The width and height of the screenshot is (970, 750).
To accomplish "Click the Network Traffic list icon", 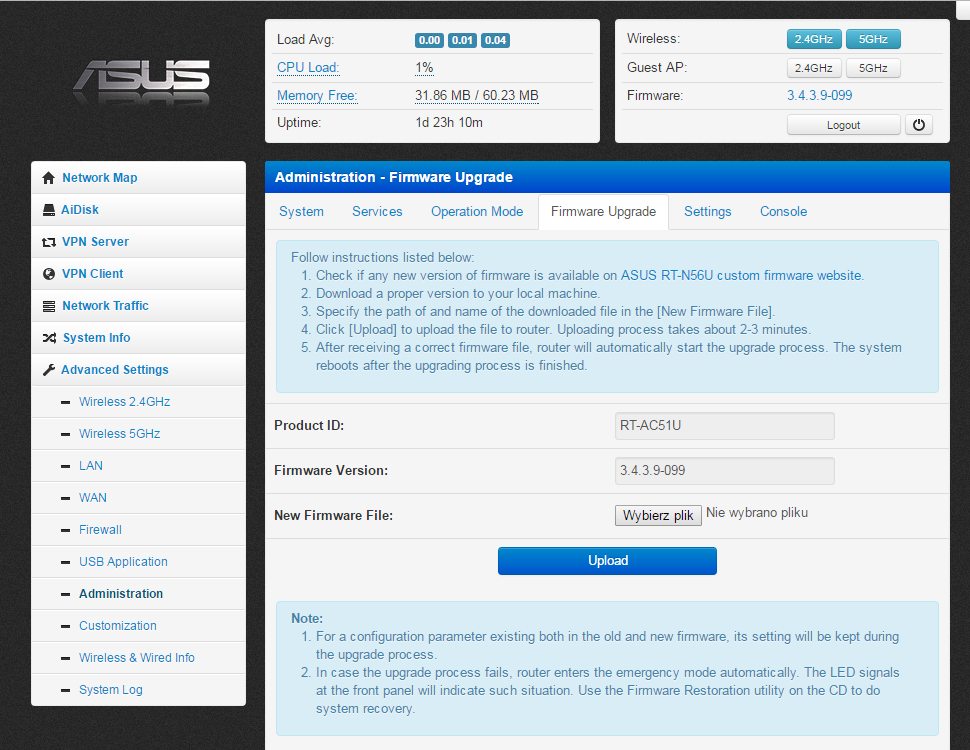I will coord(48,306).
